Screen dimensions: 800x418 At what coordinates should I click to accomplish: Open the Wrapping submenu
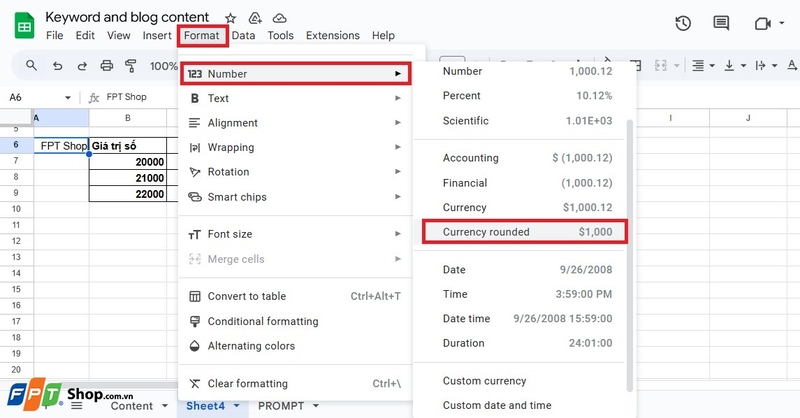(295, 147)
